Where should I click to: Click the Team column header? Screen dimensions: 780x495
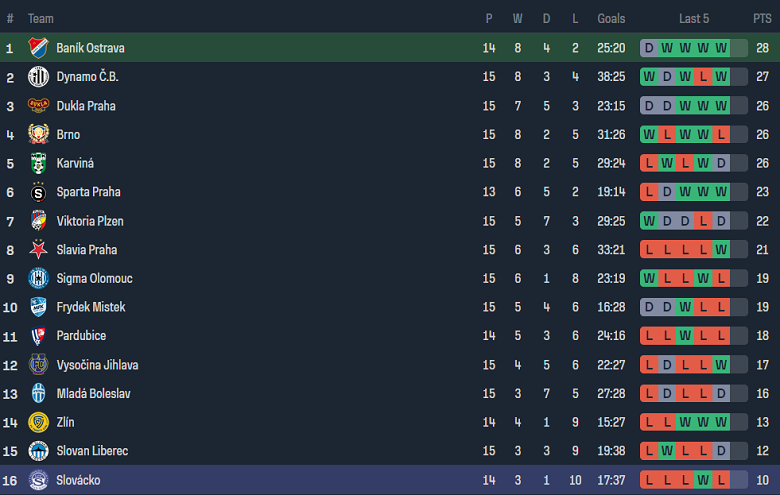(41, 19)
